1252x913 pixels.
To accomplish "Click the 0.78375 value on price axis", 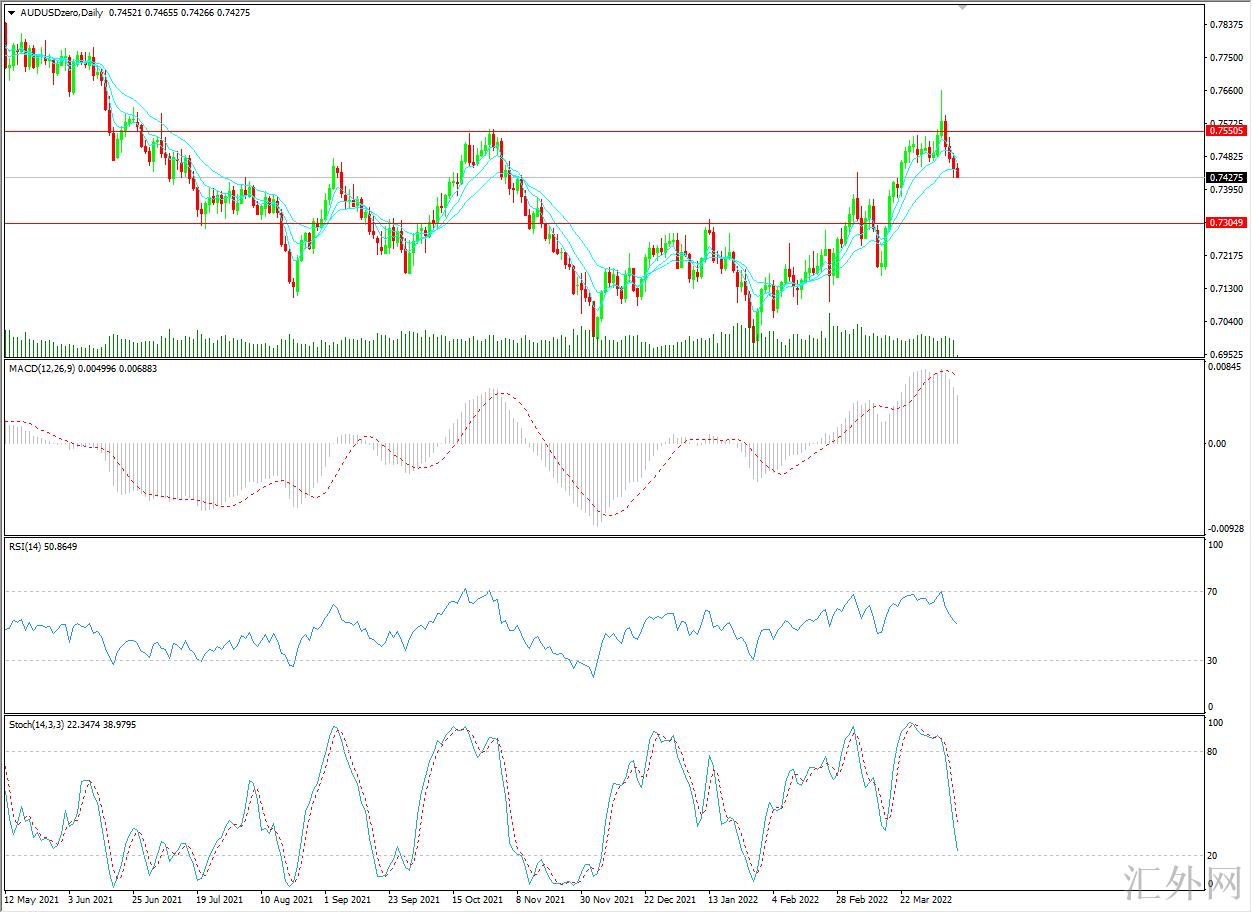I will click(1225, 24).
